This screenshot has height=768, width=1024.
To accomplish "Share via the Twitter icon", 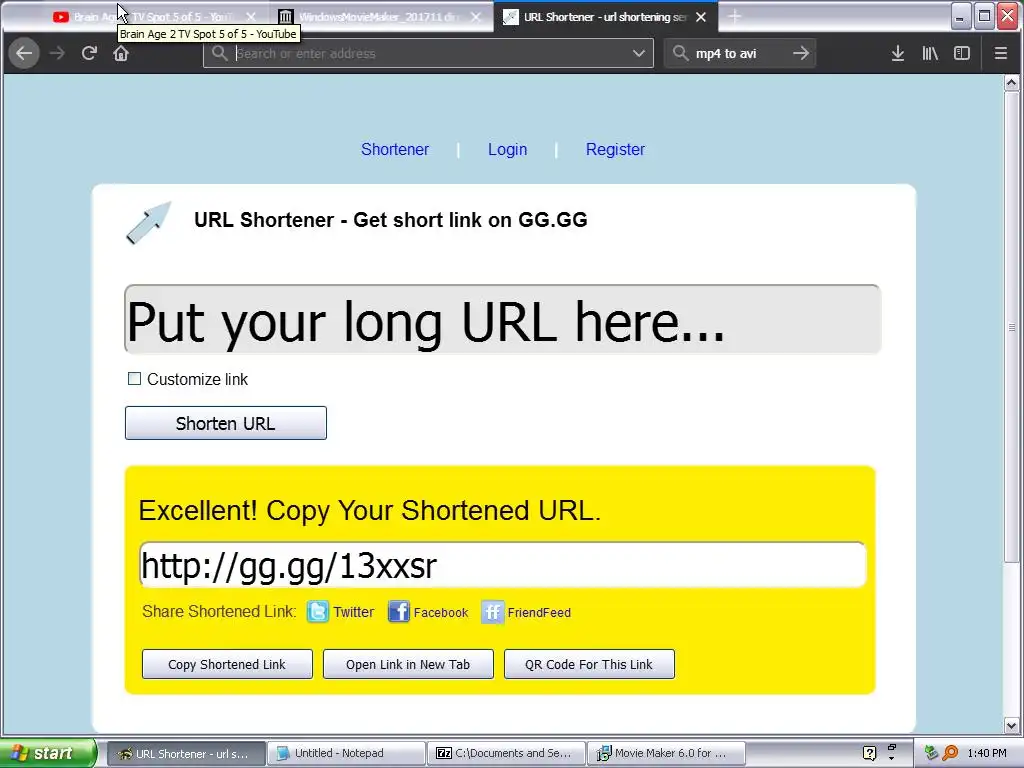I will coord(317,612).
